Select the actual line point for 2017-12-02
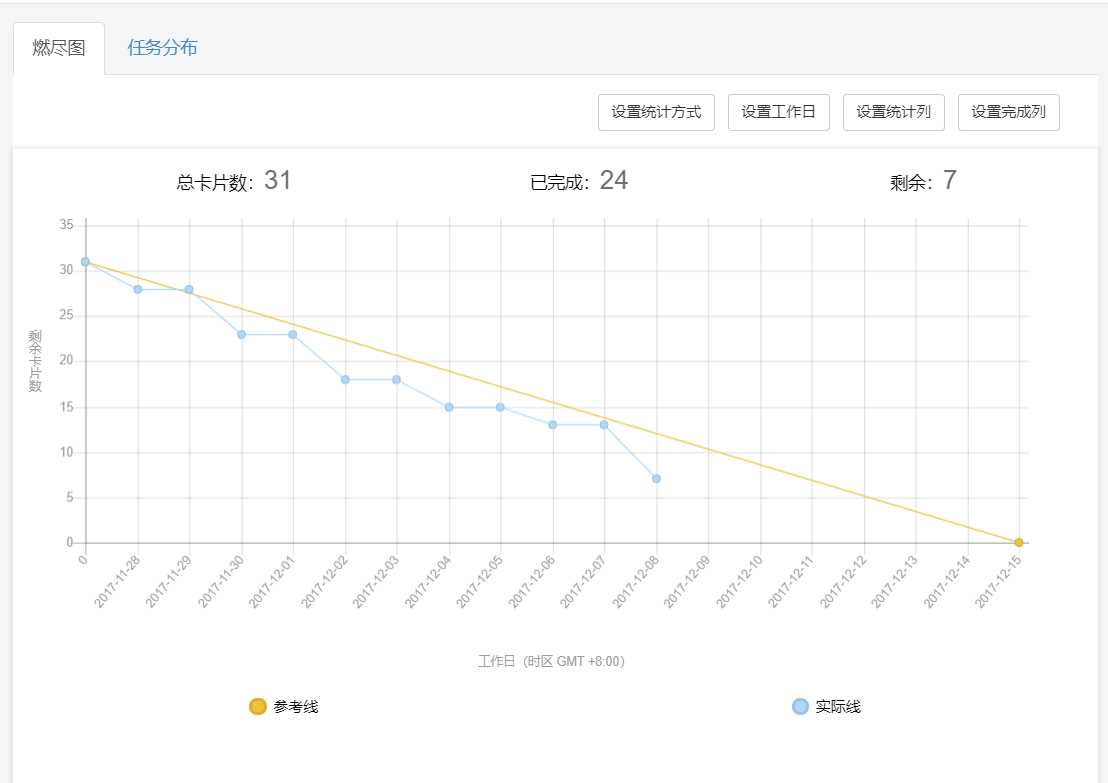Image resolution: width=1108 pixels, height=783 pixels. (x=346, y=379)
